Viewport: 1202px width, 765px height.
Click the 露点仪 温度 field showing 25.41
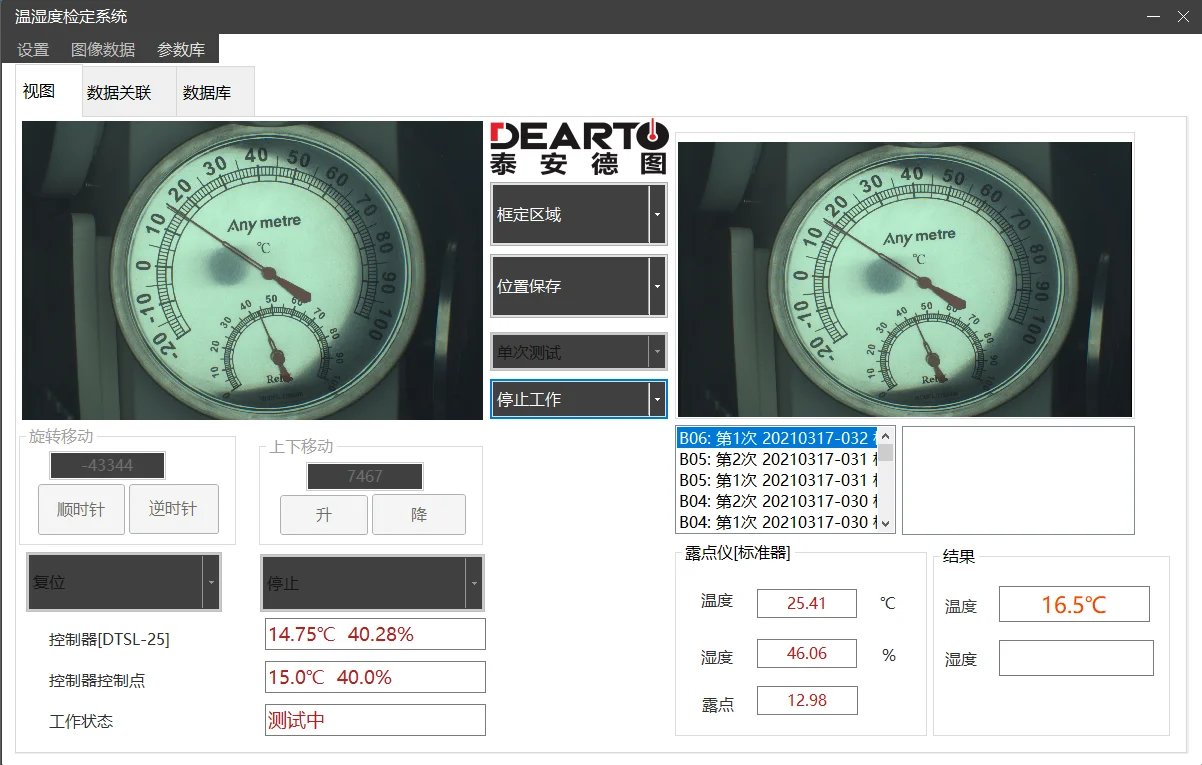click(x=806, y=603)
